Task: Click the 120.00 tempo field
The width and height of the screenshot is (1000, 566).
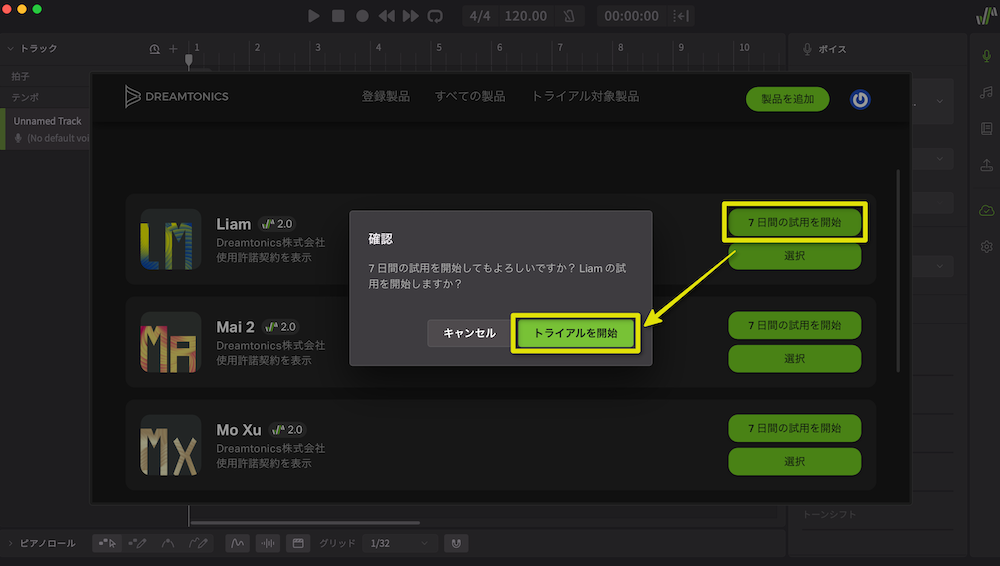Action: tap(526, 16)
